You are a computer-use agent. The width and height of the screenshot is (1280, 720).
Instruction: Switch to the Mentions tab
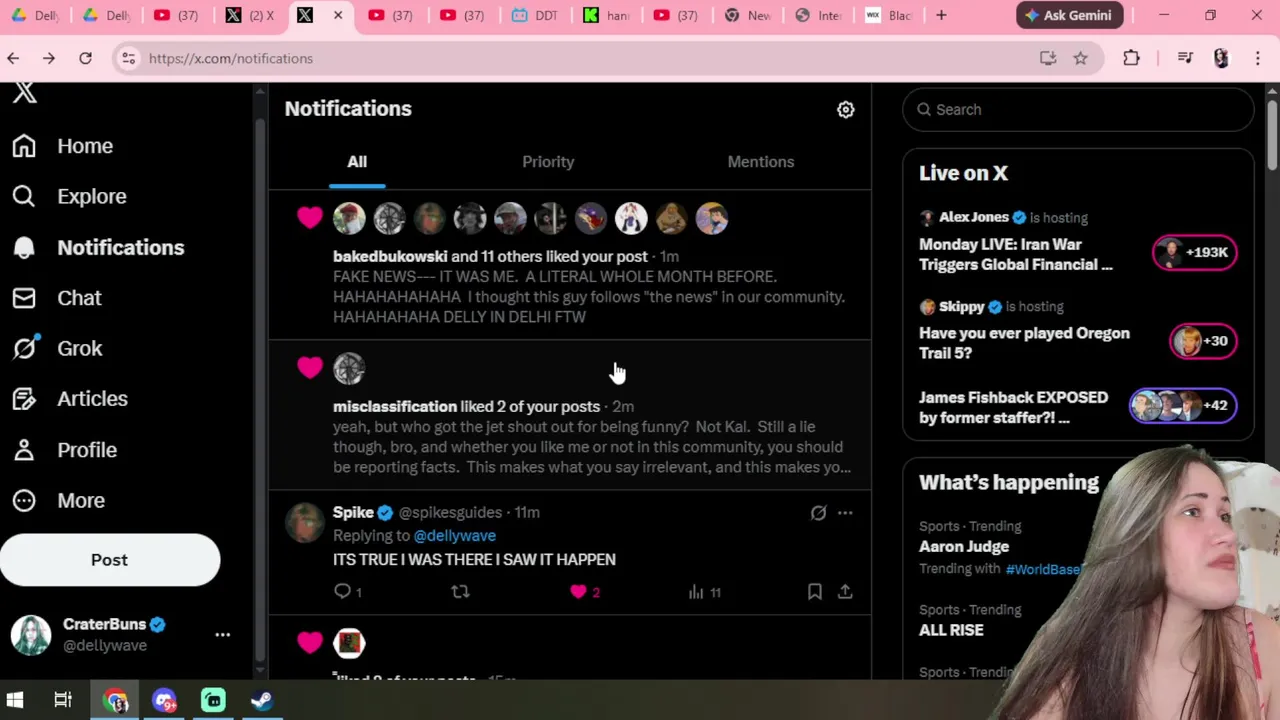click(x=761, y=162)
